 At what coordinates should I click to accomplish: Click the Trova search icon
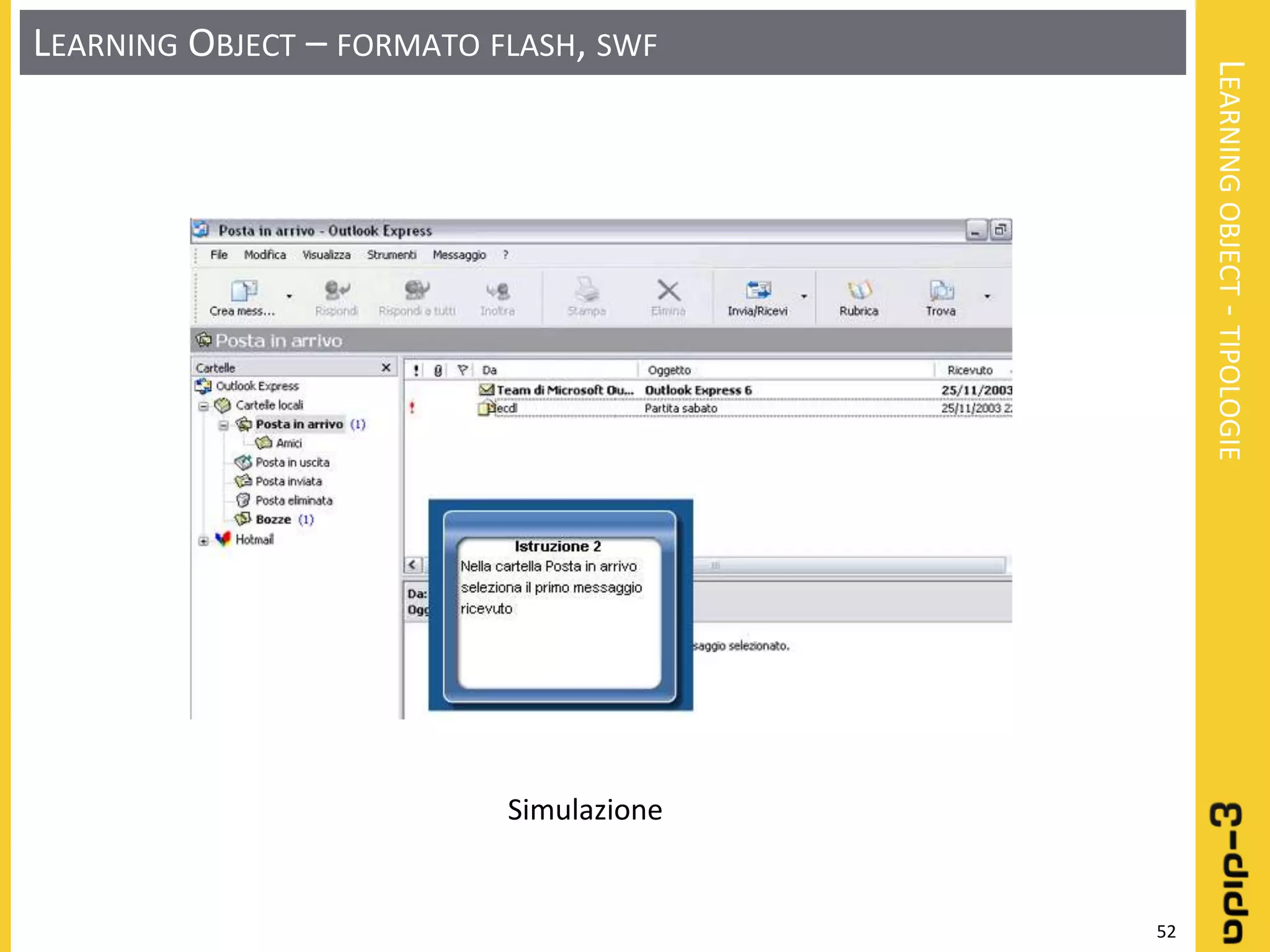pyautogui.click(x=941, y=291)
